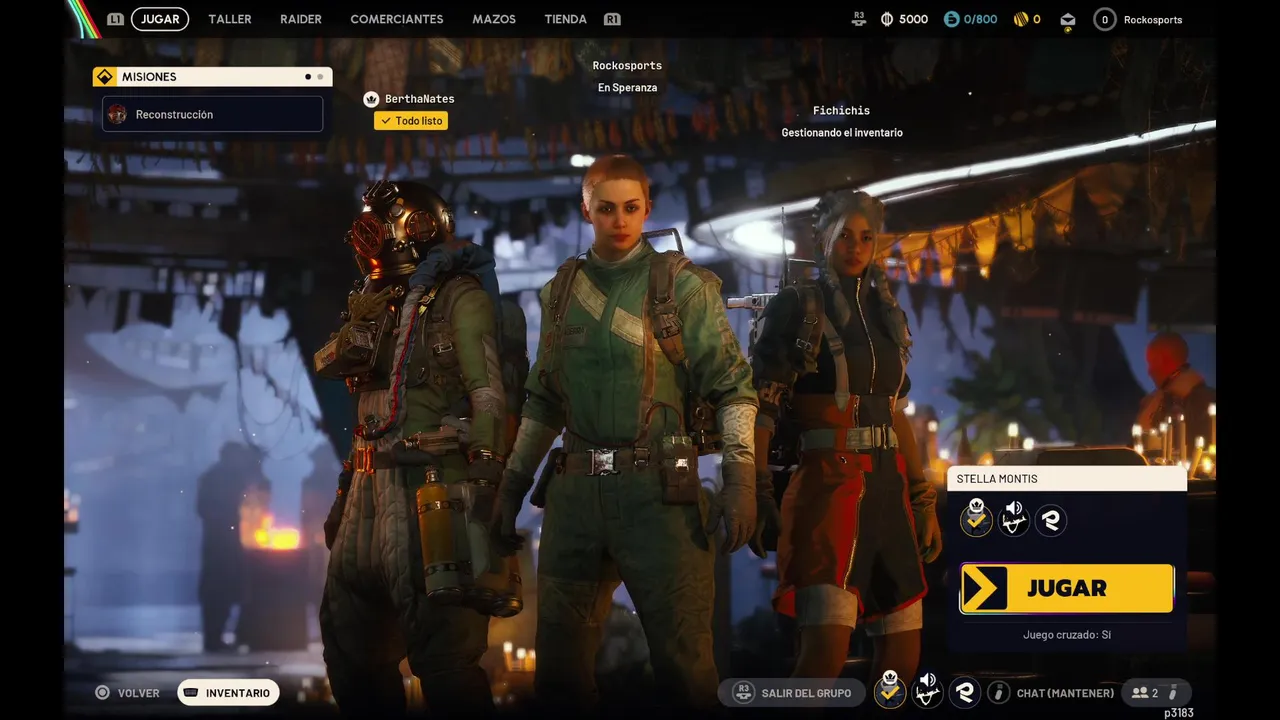This screenshot has height=720, width=1280.
Task: Click the coin currency icon beside 5000
Action: [887, 19]
